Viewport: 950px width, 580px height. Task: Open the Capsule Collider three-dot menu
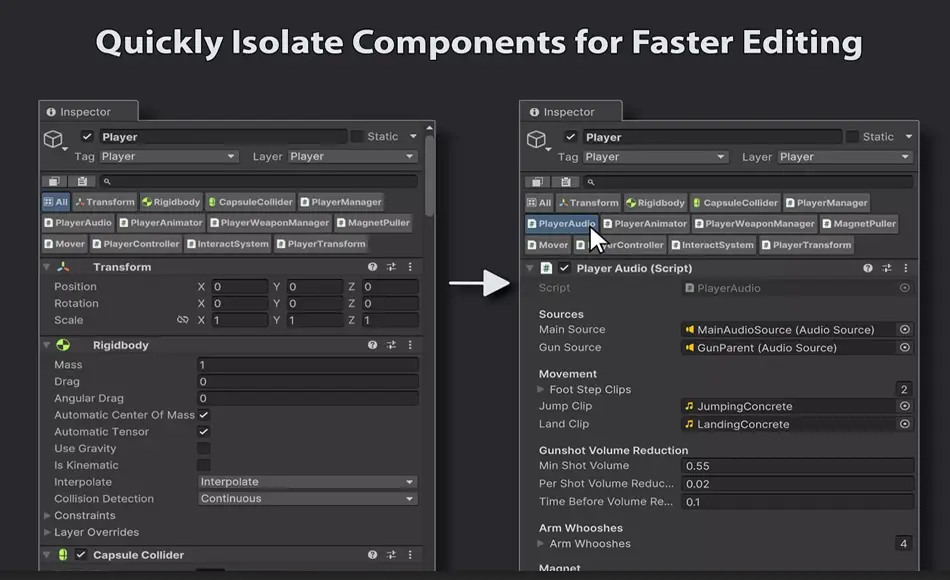(410, 555)
